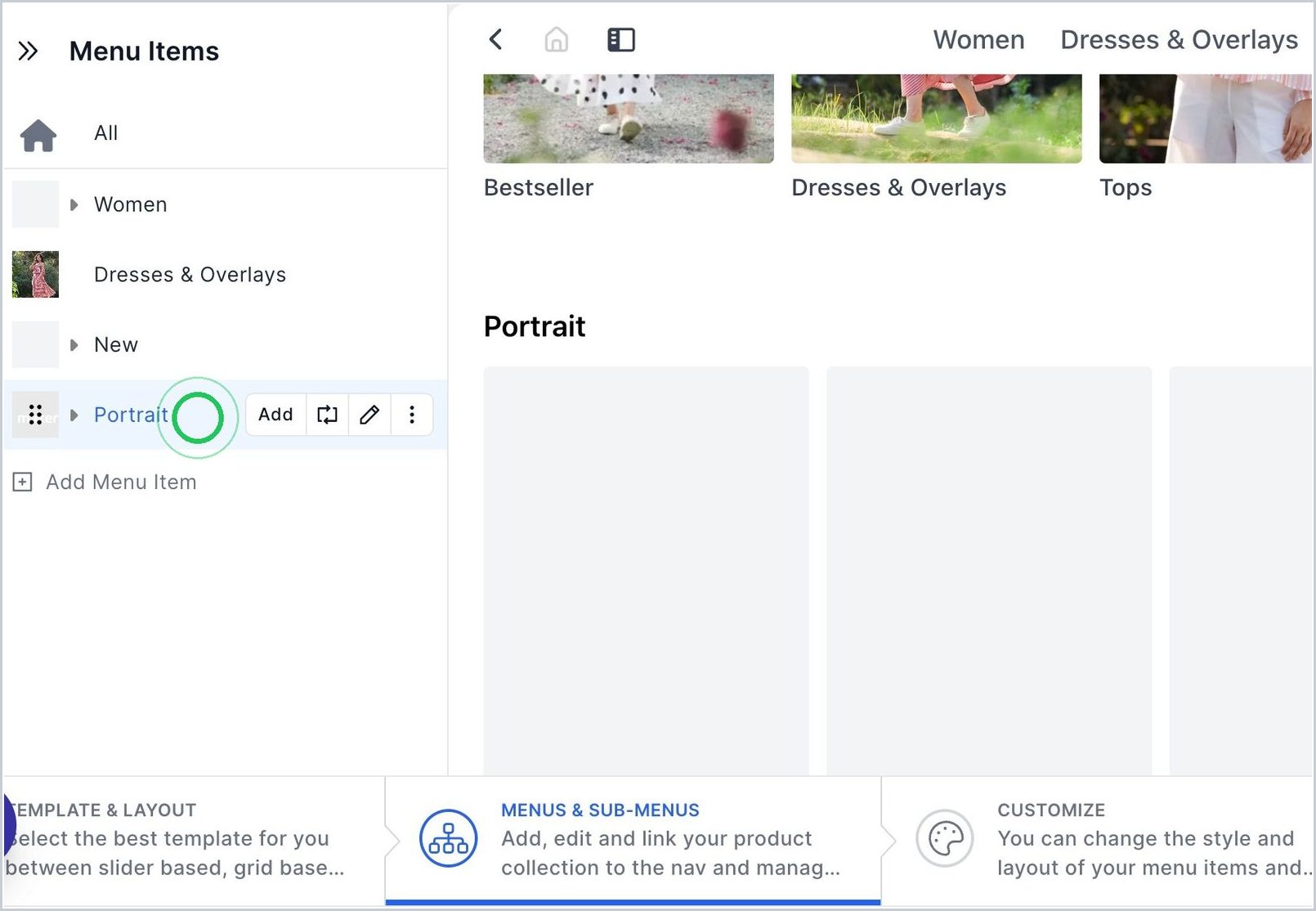Image resolution: width=1316 pixels, height=911 pixels.
Task: Switch to the Customize step
Action: pyautogui.click(x=1098, y=840)
